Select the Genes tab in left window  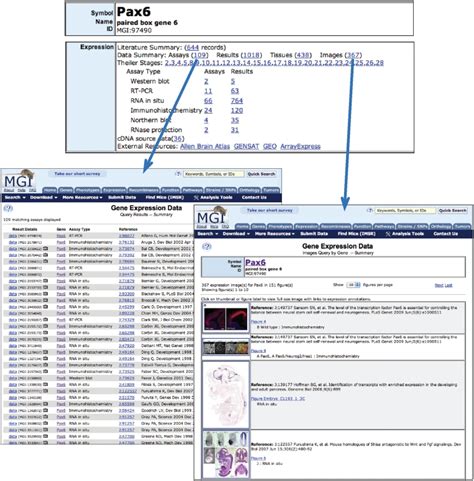tap(66, 190)
